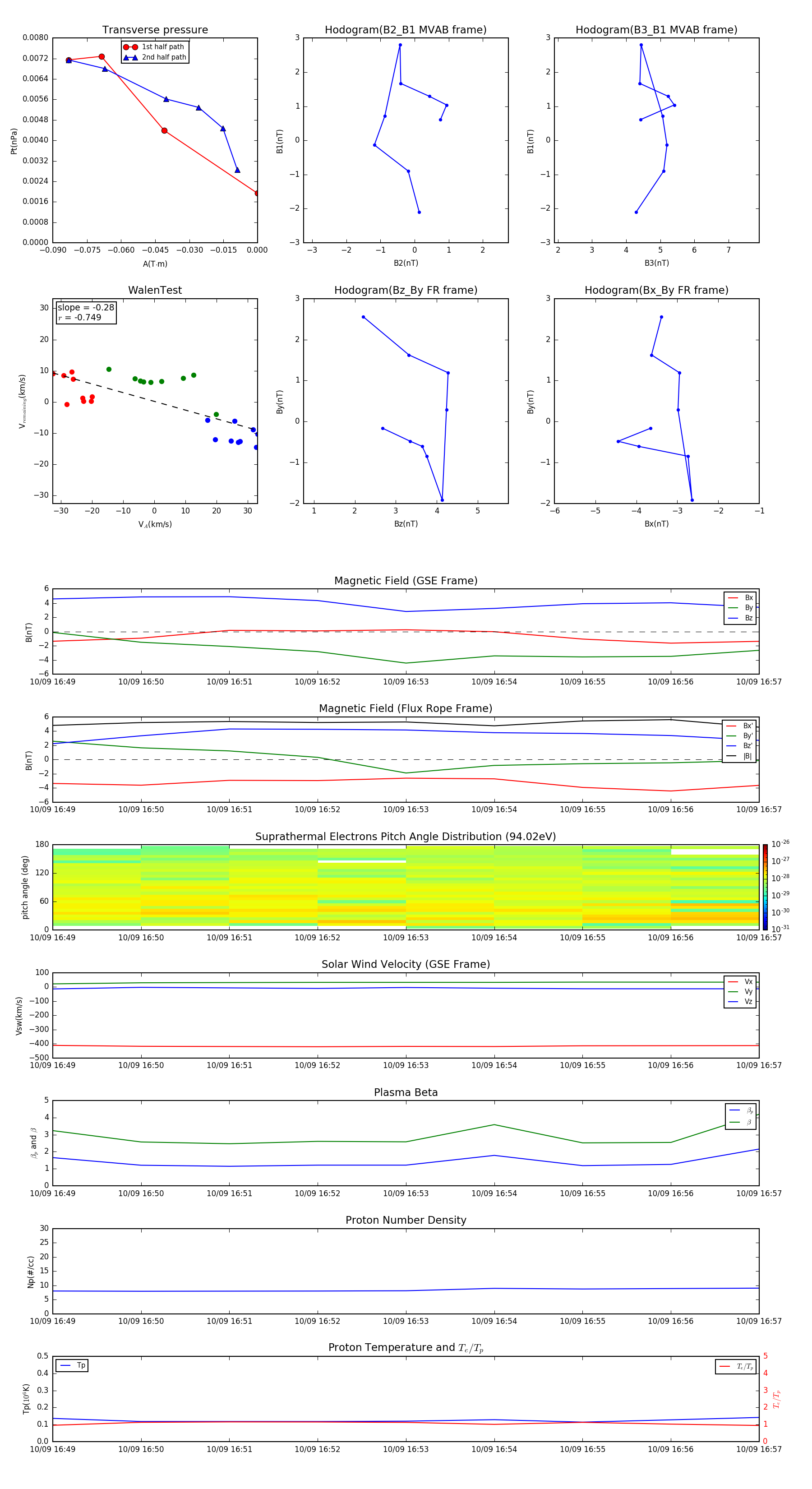Viewport: 812px width, 1489px height.
Task: Click the pitch angle distribution colorbar
Action: tap(765, 887)
